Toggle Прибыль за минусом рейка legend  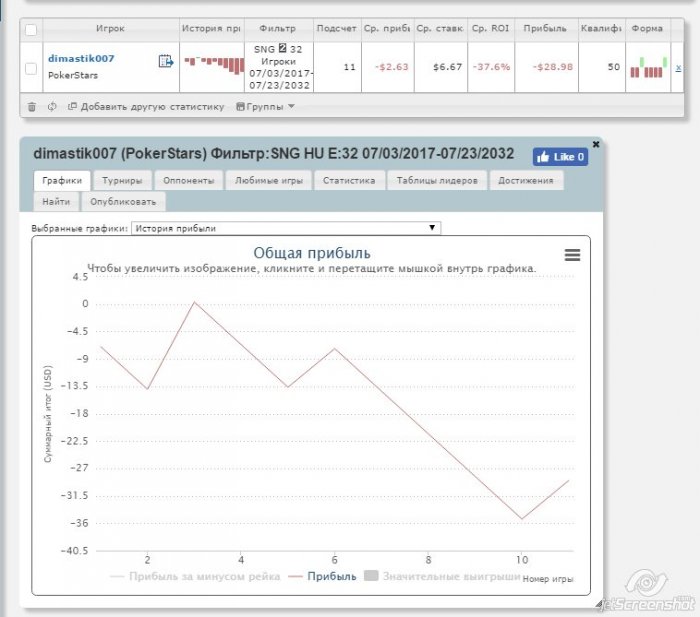coord(195,576)
